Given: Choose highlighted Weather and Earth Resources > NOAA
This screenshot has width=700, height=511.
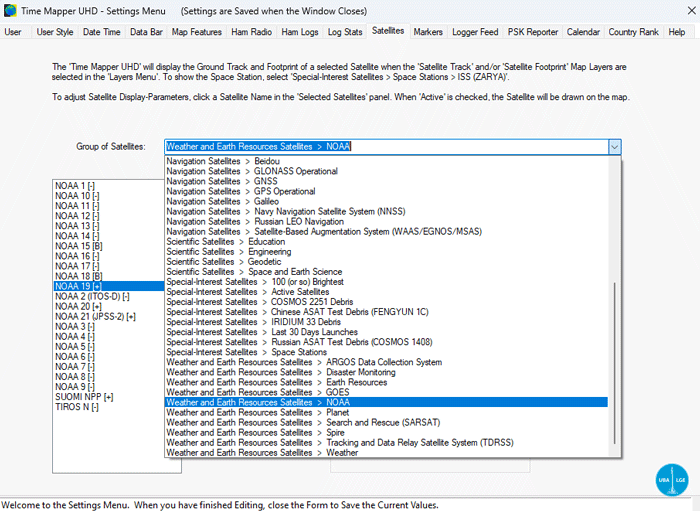Looking at the screenshot, I should coord(386,402).
